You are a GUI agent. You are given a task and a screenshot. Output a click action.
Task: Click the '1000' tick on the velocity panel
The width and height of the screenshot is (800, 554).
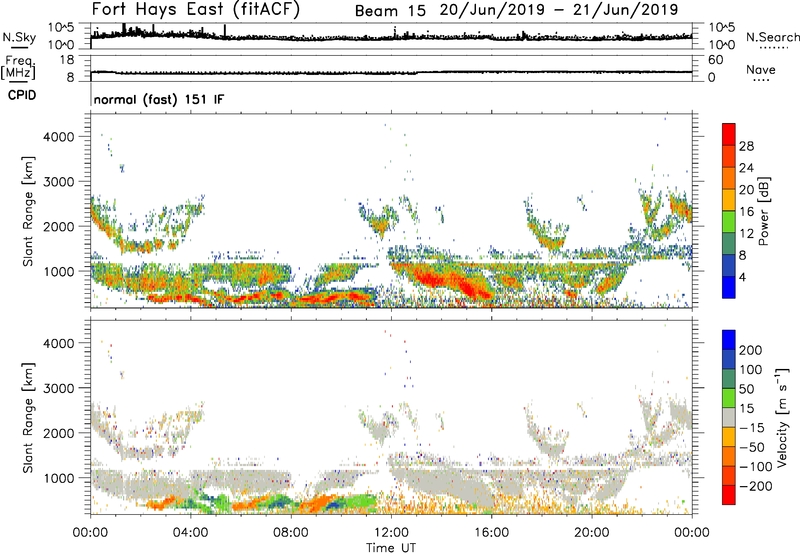tap(58, 478)
